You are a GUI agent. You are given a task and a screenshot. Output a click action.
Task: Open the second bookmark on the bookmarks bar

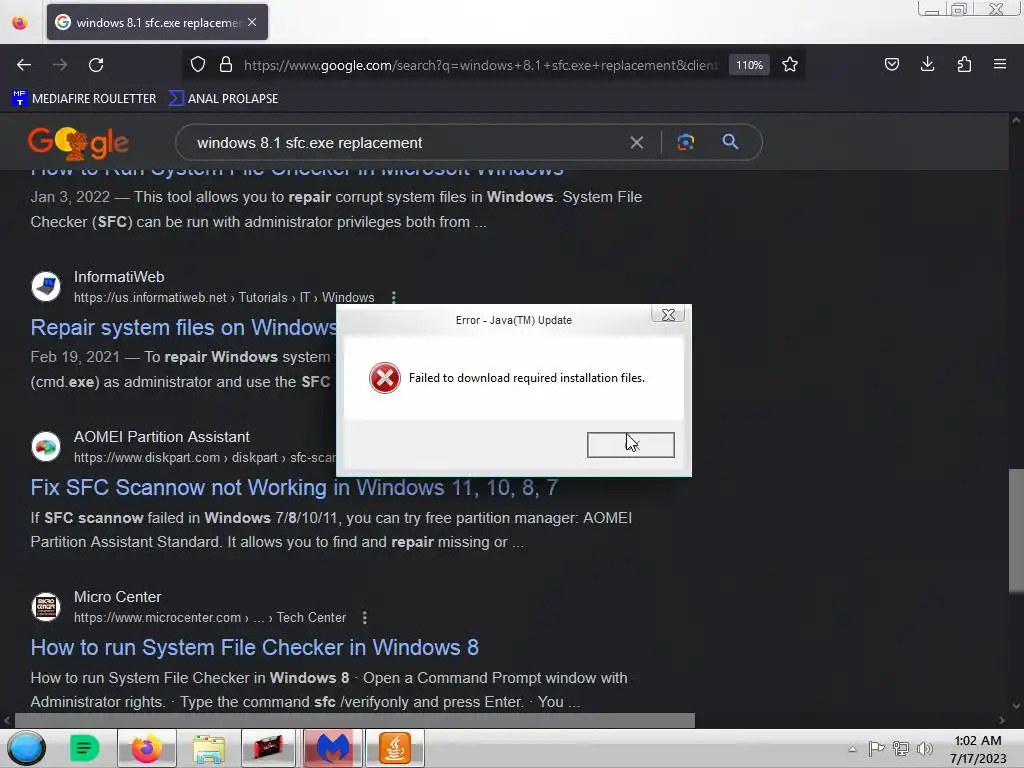coord(223,99)
